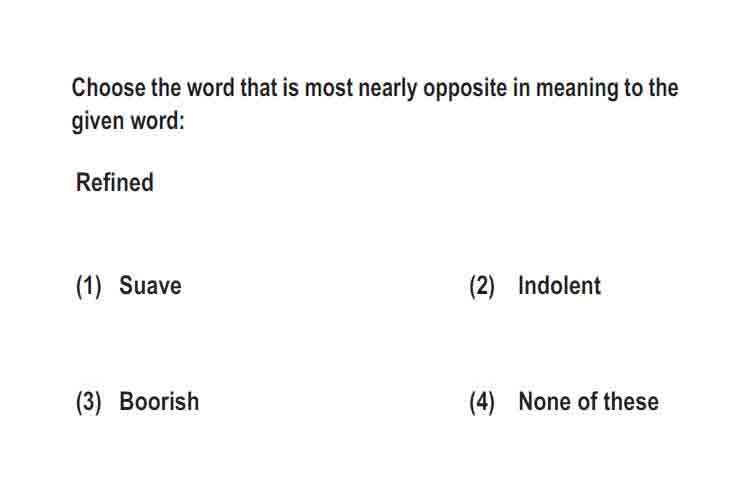The image size is (750, 500).
Task: Select the answer option Boorish
Action: [159, 401]
